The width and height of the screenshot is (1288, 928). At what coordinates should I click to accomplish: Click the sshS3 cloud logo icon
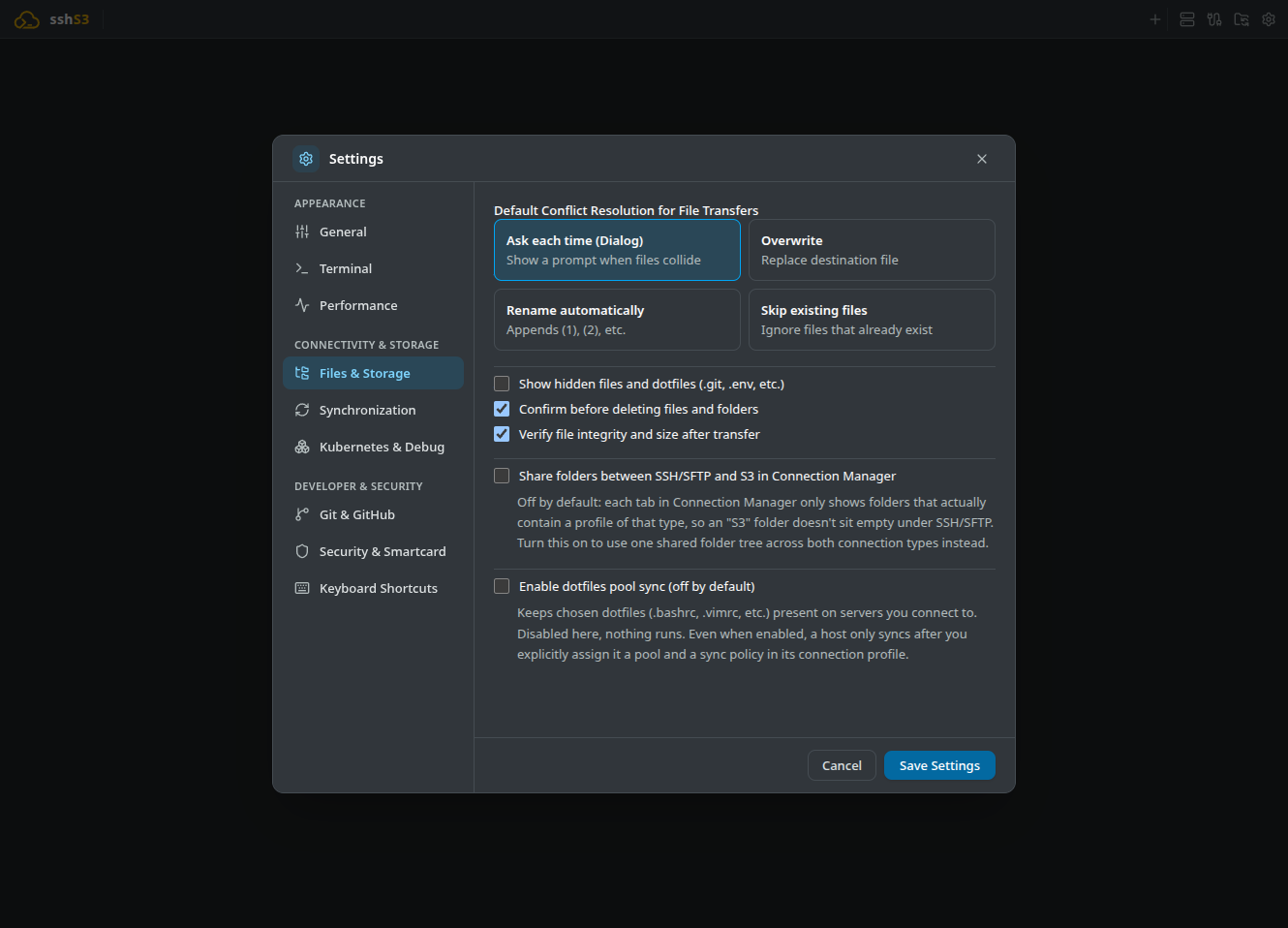click(x=26, y=19)
